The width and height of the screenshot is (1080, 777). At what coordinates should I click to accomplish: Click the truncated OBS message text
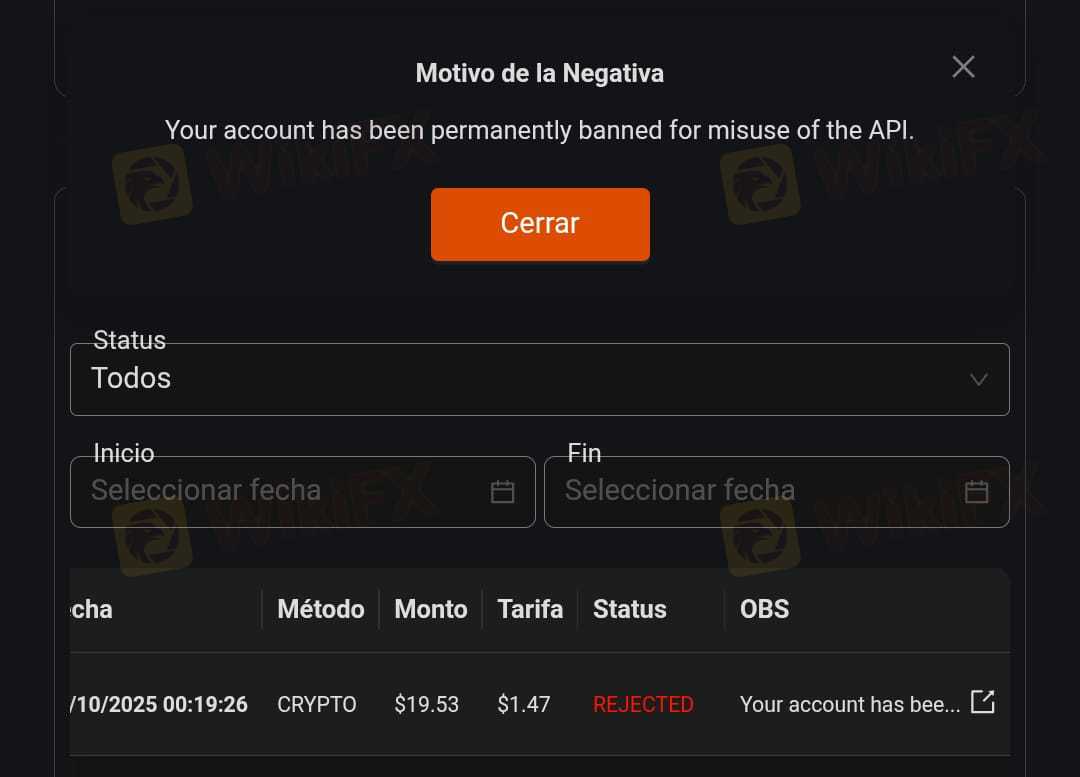[x=849, y=704]
